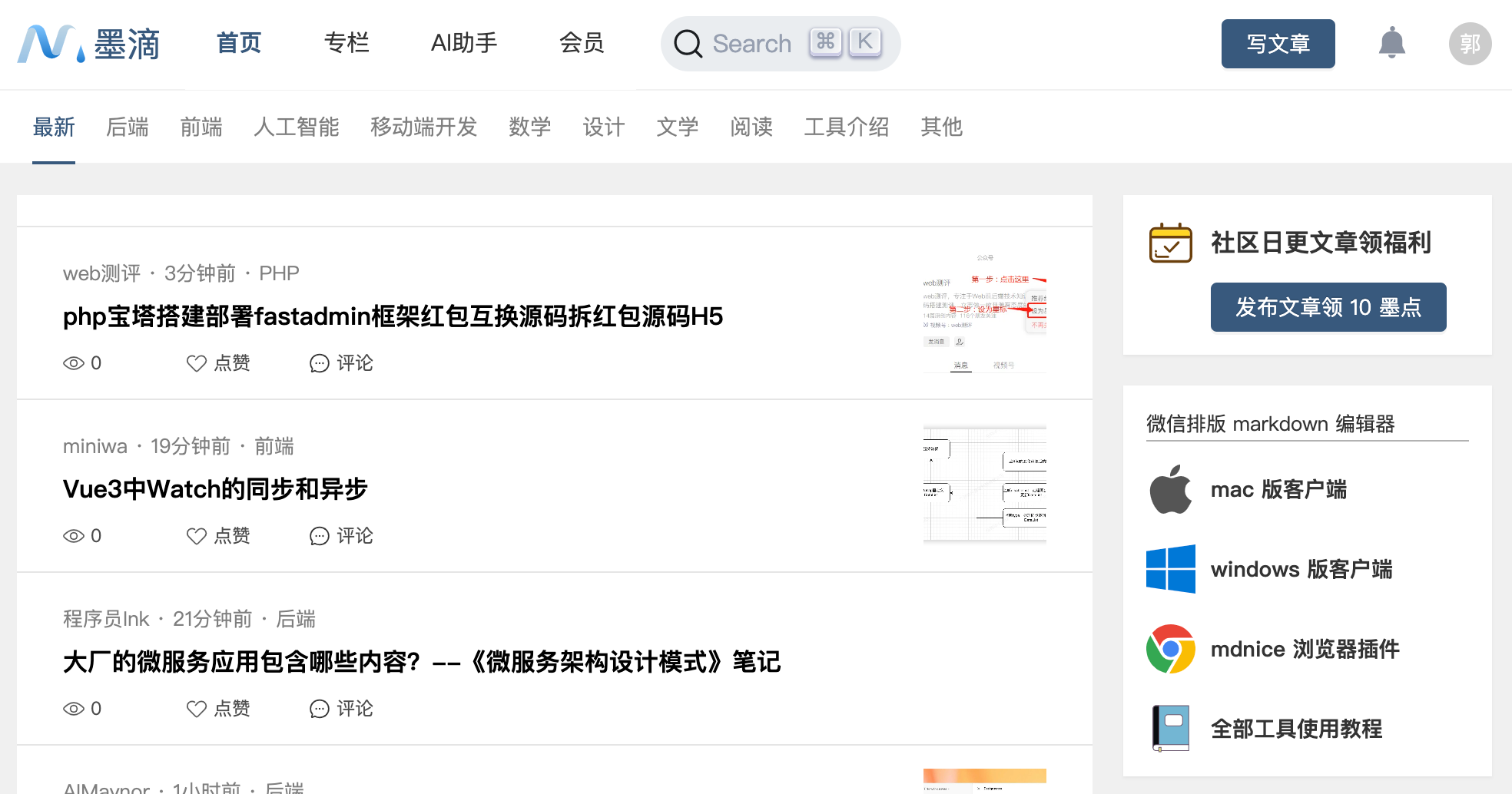The image size is (1512, 794).
Task: Click into the Search input field
Action: click(753, 44)
